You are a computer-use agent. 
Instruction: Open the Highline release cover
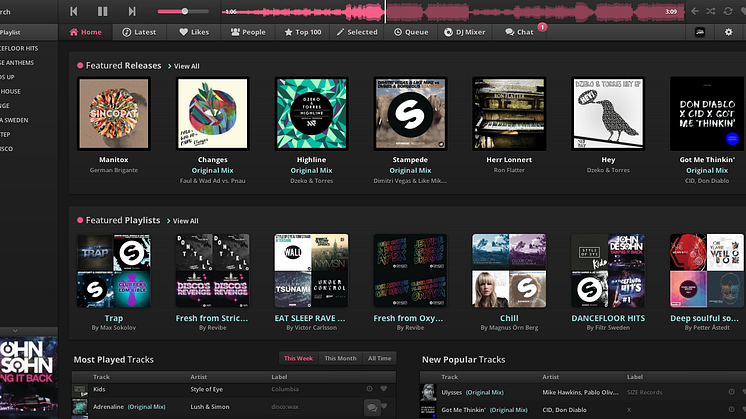click(312, 114)
